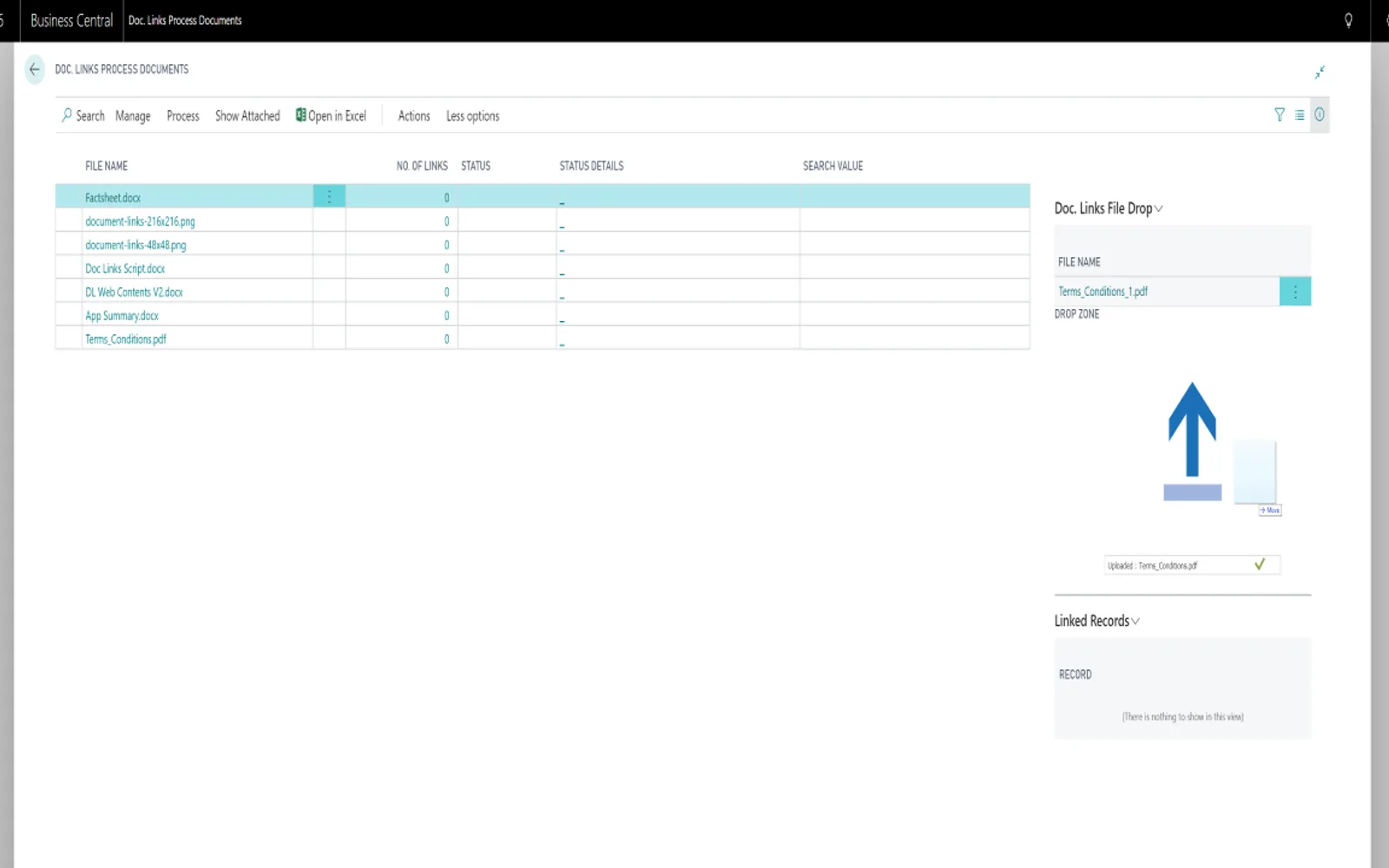The width and height of the screenshot is (1389, 868).
Task: Click No. of Links value for Factsheet.docx
Action: 446,198
